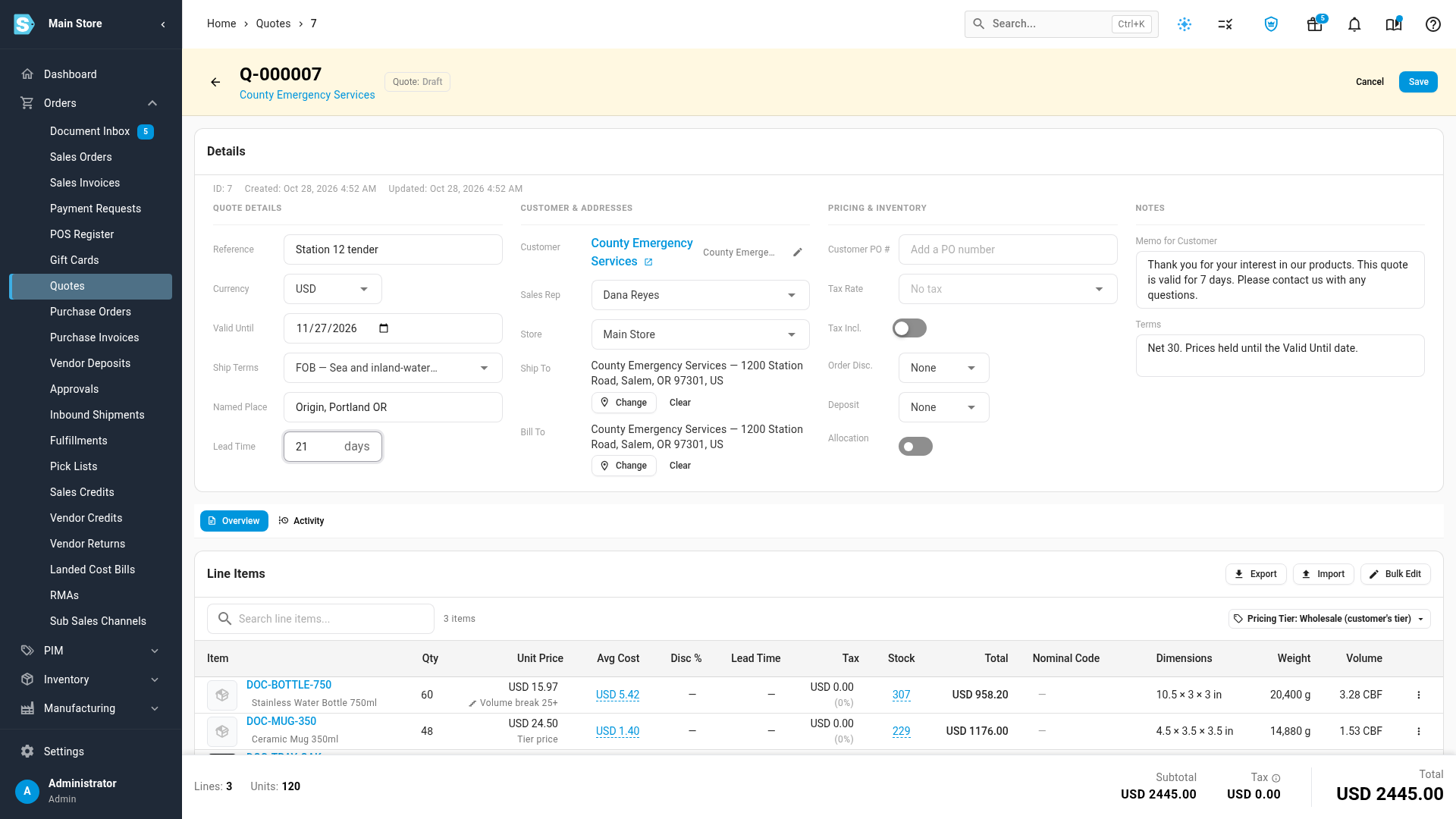Open the Store Main Store dropdown
This screenshot has height=819, width=1456.
[700, 334]
